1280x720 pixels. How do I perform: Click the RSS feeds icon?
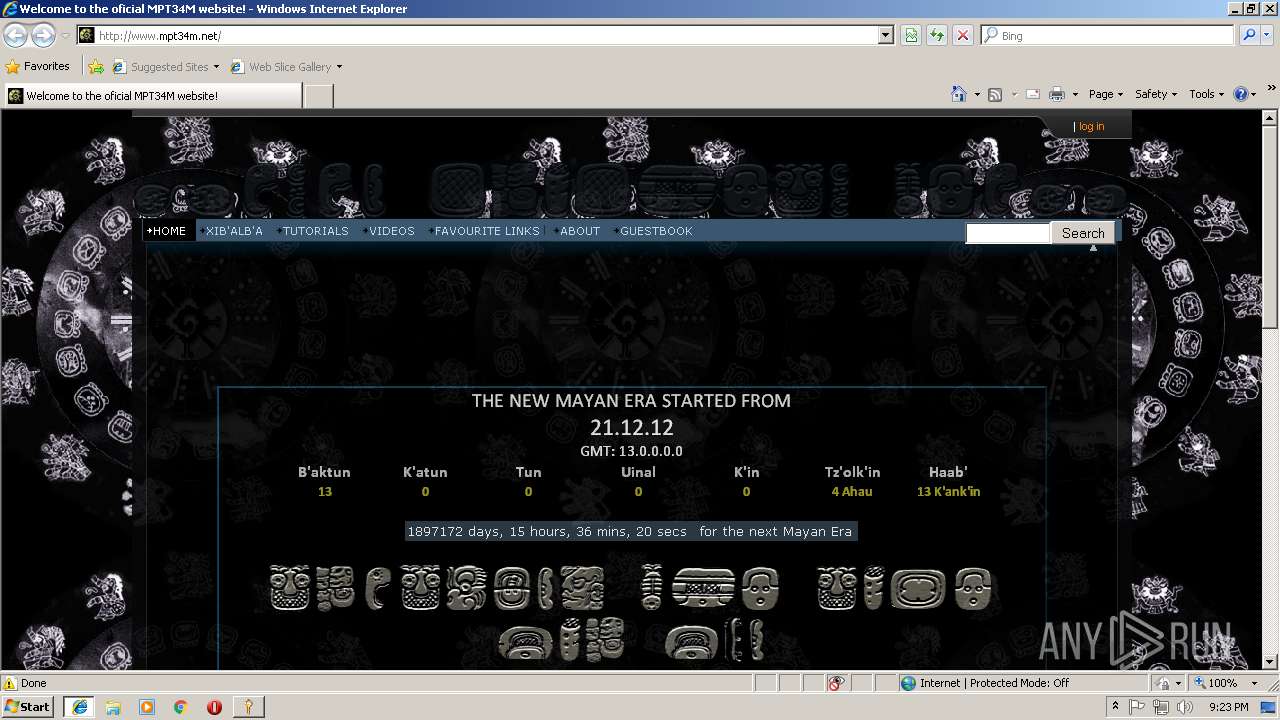pyautogui.click(x=995, y=94)
